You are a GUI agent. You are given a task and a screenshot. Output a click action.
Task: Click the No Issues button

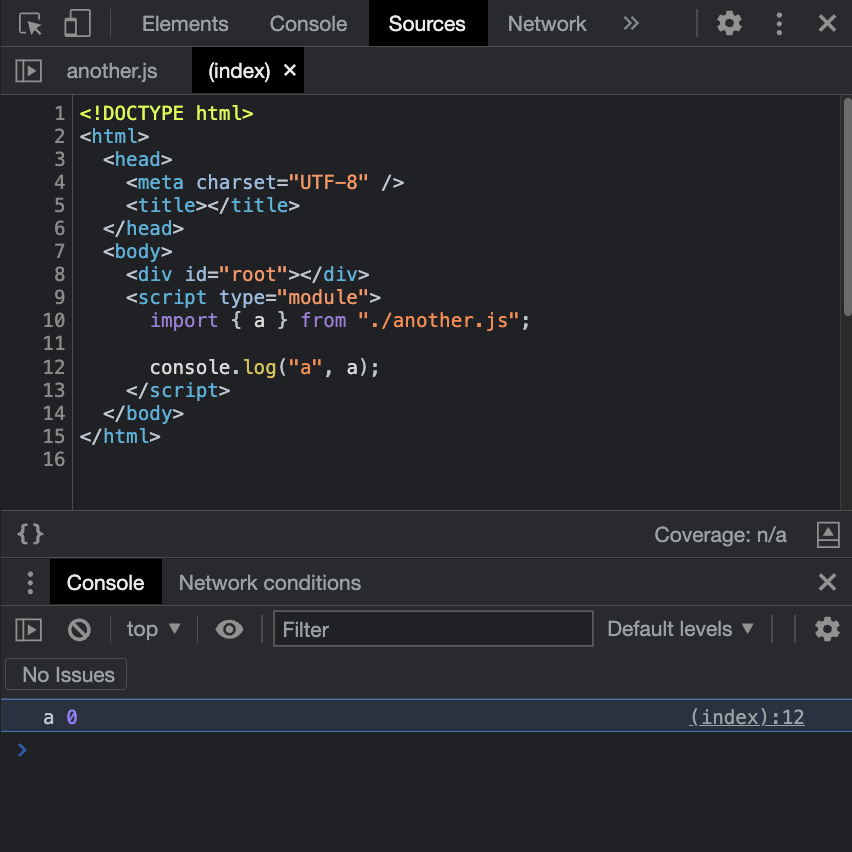[x=66, y=674]
